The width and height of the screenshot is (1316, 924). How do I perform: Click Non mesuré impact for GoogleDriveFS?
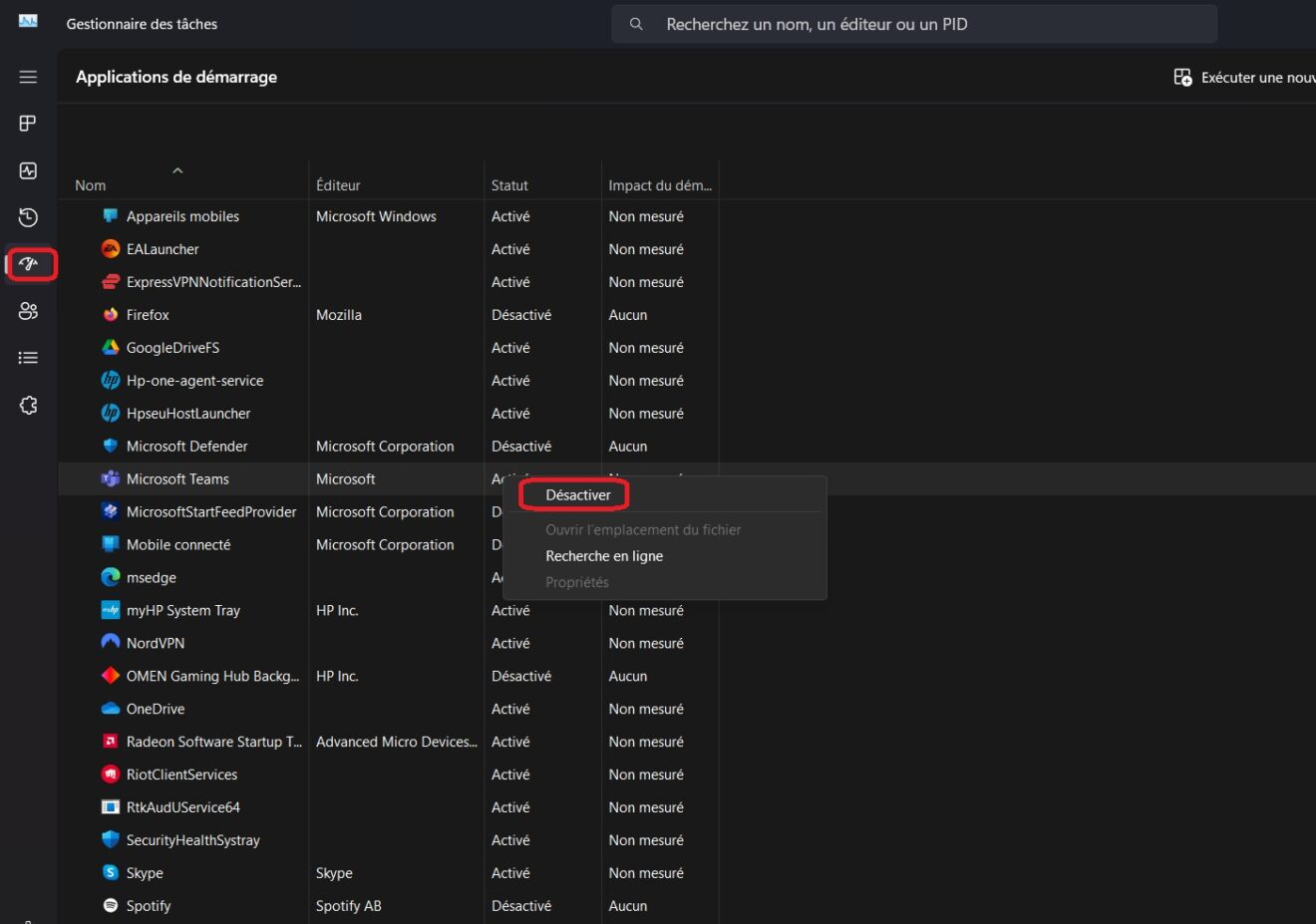click(646, 348)
